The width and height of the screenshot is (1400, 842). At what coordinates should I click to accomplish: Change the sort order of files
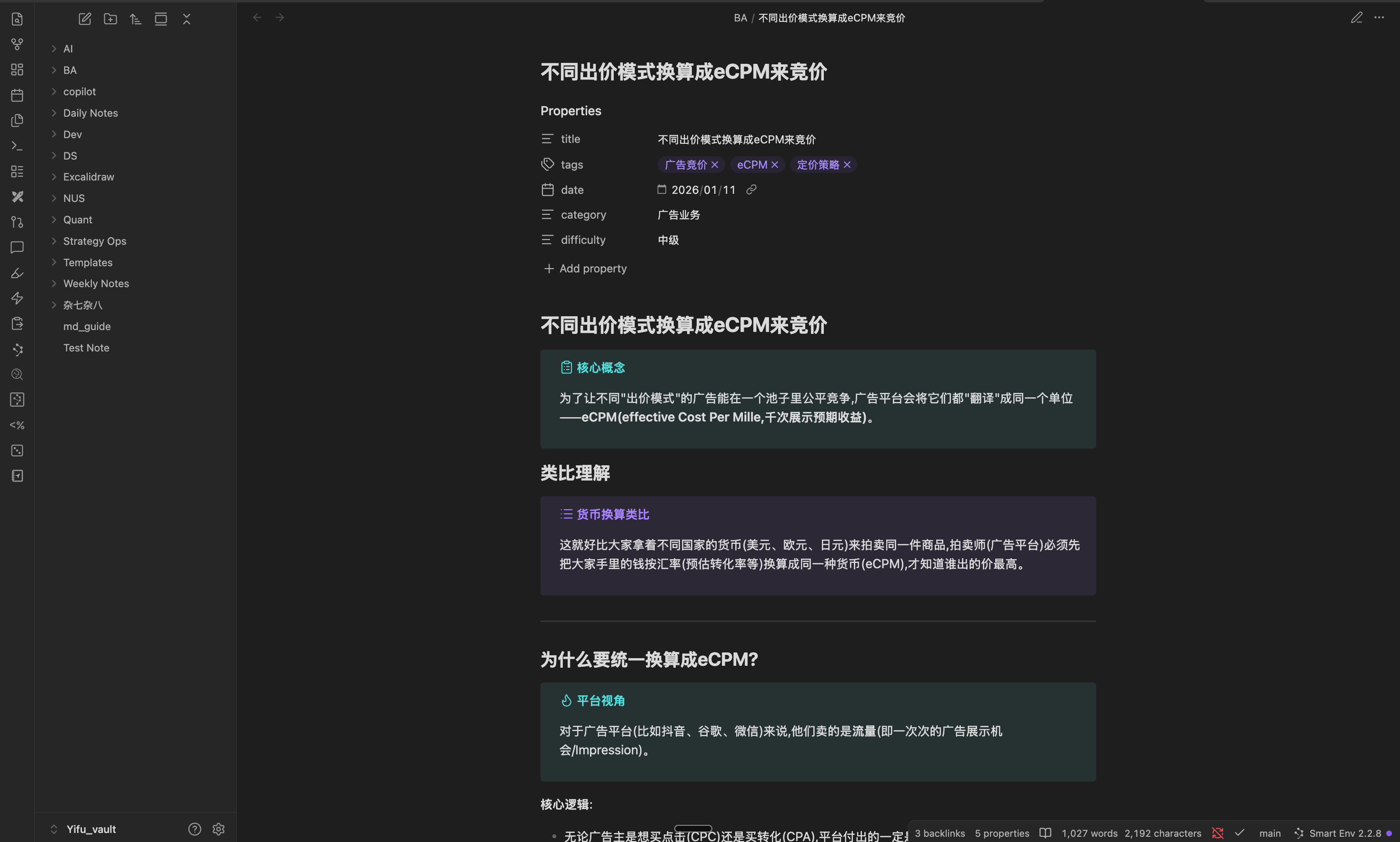pyautogui.click(x=135, y=19)
